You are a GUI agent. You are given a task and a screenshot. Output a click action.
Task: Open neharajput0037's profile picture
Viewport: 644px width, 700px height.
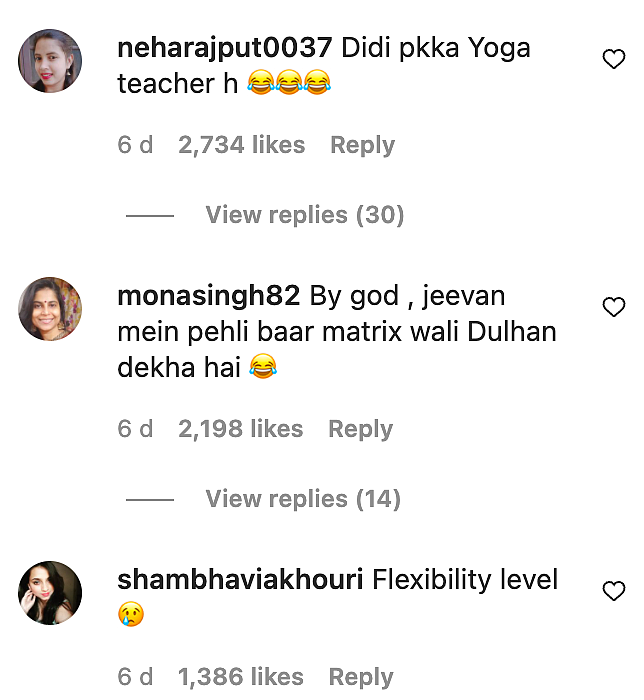click(x=50, y=61)
